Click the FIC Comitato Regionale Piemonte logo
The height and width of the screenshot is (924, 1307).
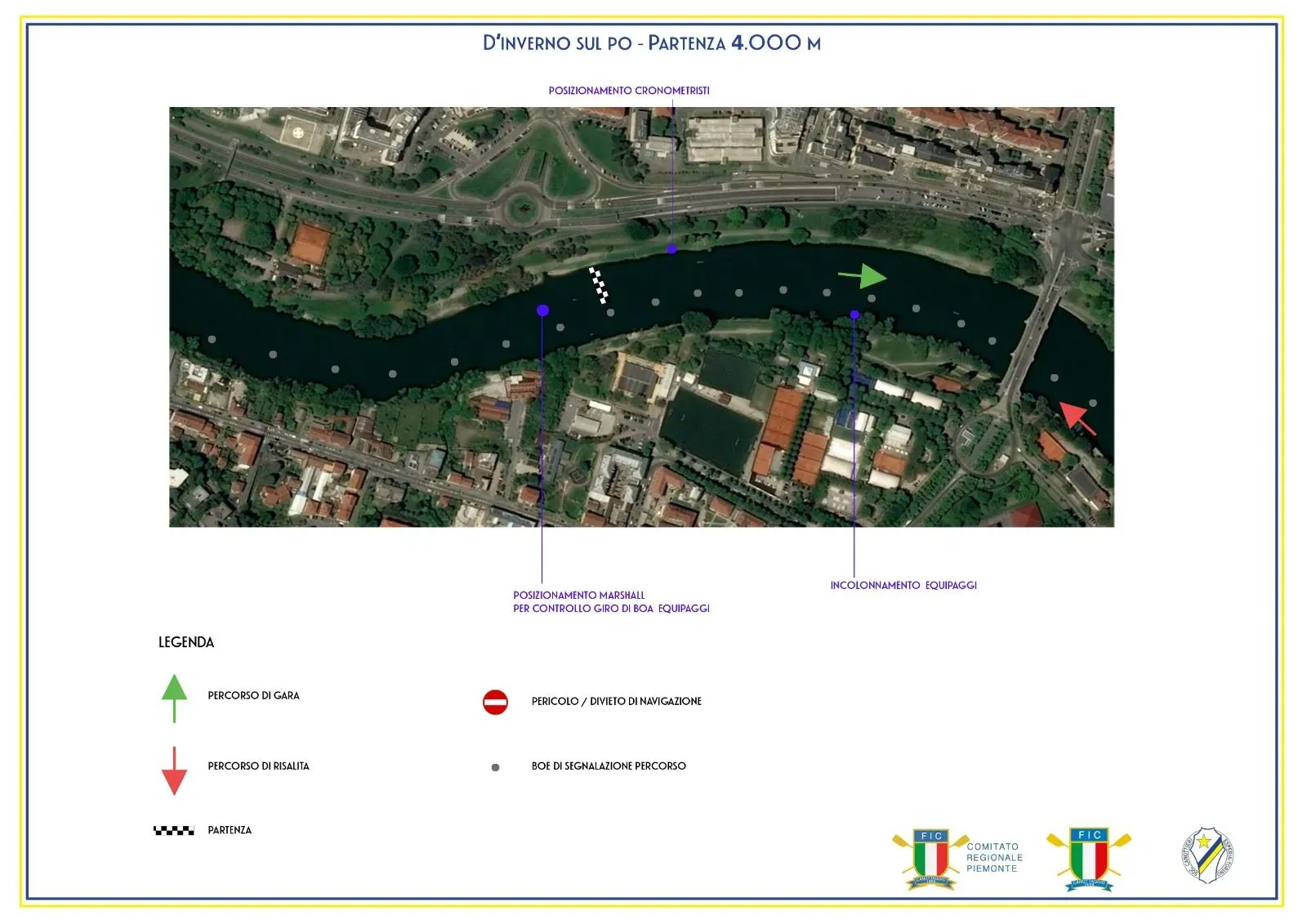tap(957, 859)
